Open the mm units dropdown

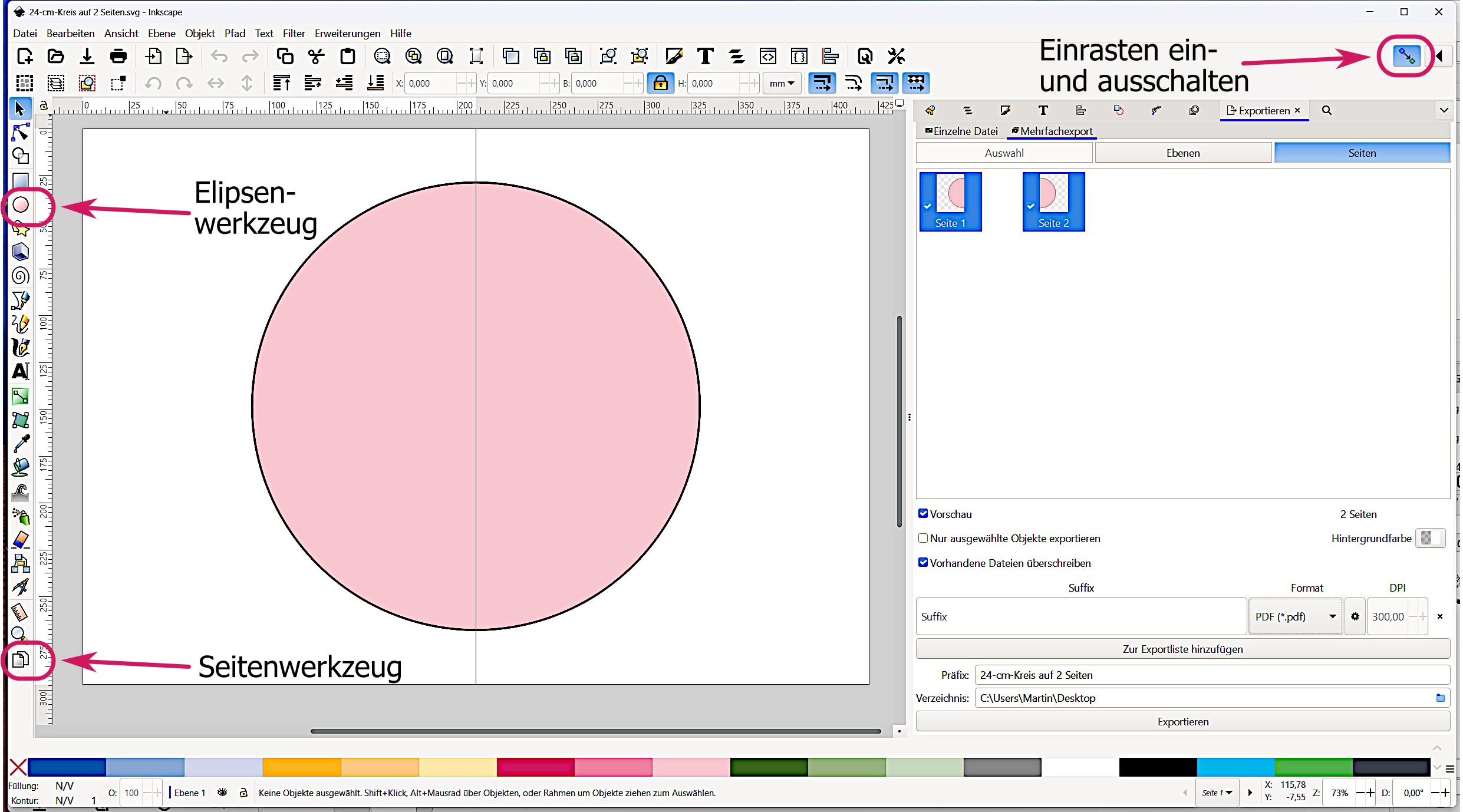pyautogui.click(x=782, y=83)
